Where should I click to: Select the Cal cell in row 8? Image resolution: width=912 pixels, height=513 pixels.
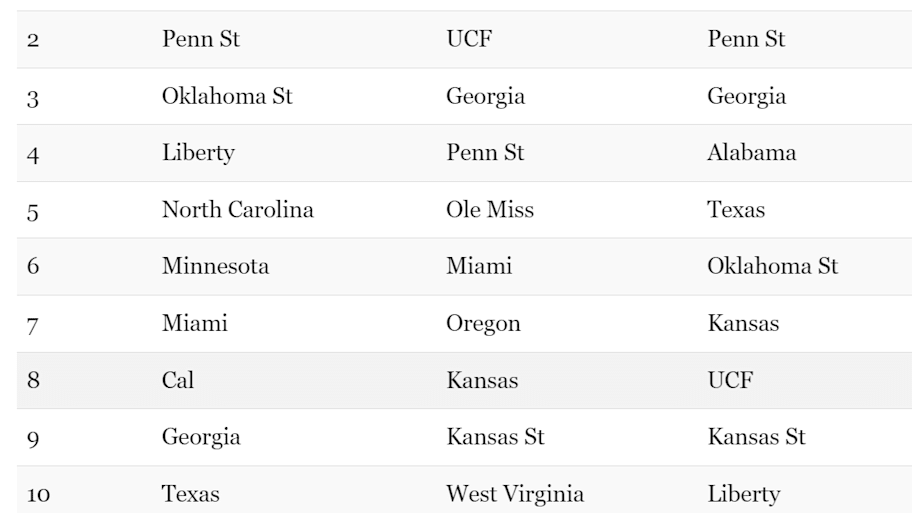pos(178,381)
